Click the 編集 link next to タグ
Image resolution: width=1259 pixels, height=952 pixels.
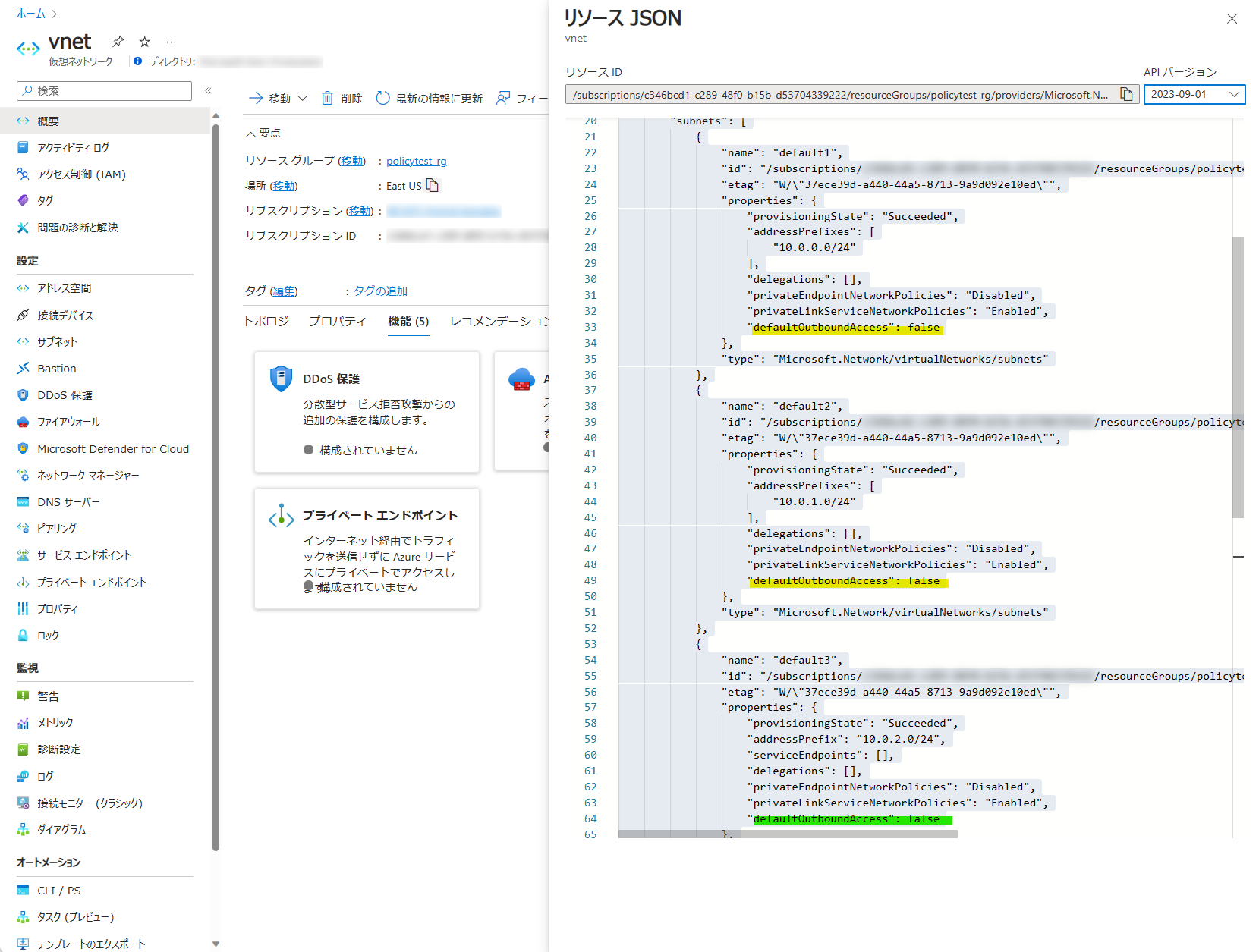(284, 291)
